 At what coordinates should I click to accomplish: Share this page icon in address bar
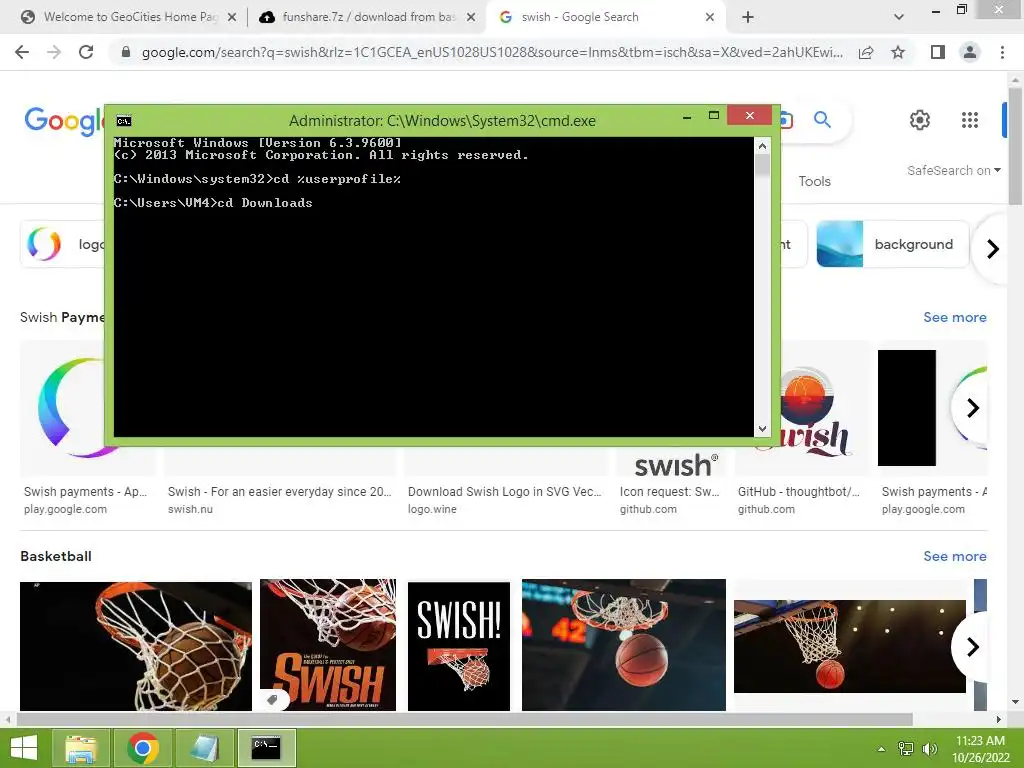pyautogui.click(x=866, y=52)
